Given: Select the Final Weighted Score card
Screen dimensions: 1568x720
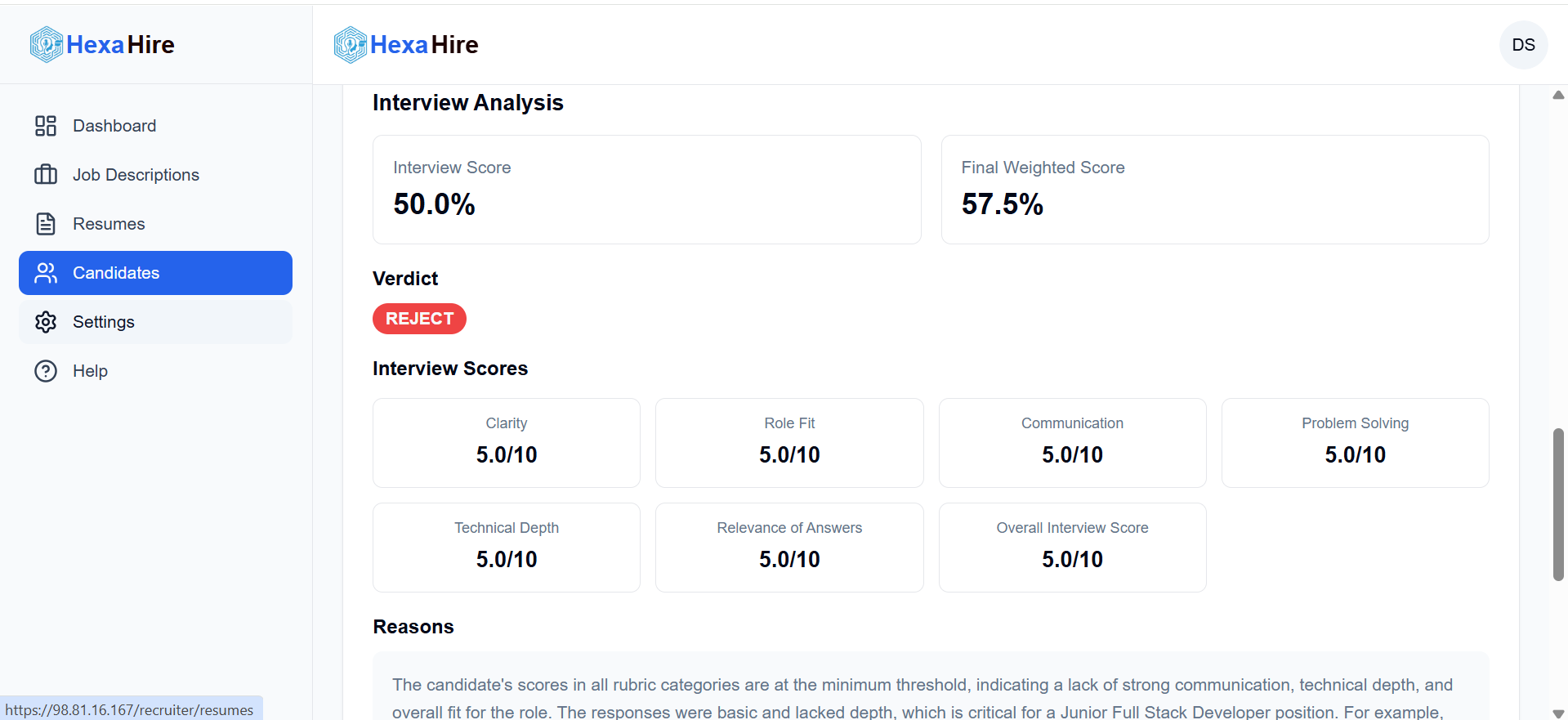Looking at the screenshot, I should (x=1215, y=189).
